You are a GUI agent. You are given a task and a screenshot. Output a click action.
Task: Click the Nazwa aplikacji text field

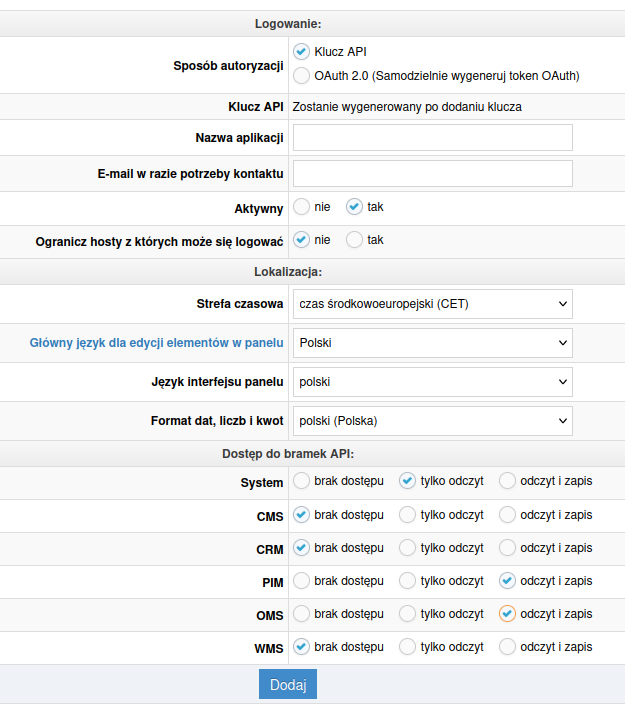(432, 138)
